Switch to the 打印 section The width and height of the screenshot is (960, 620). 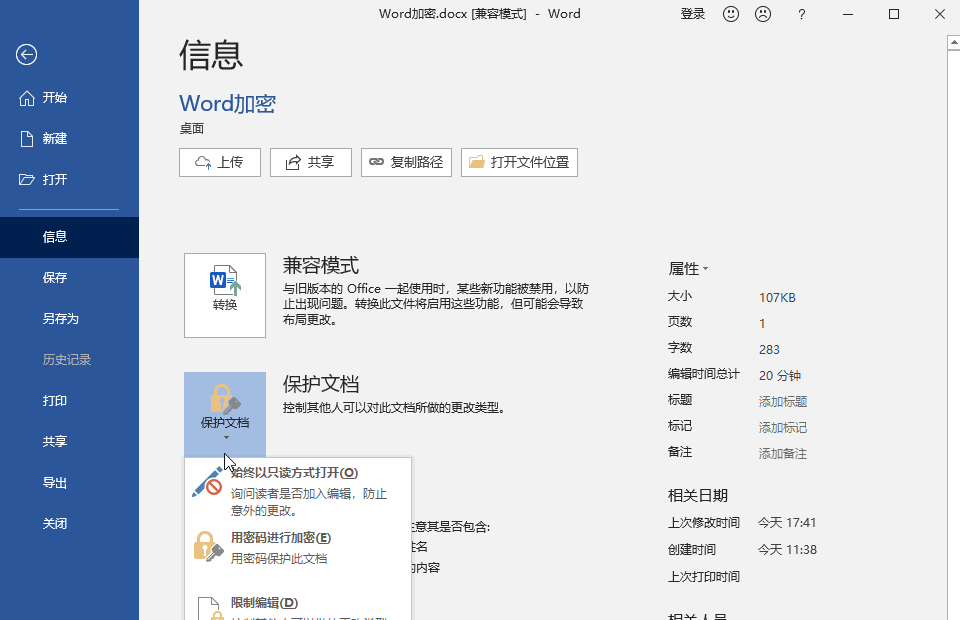(55, 400)
